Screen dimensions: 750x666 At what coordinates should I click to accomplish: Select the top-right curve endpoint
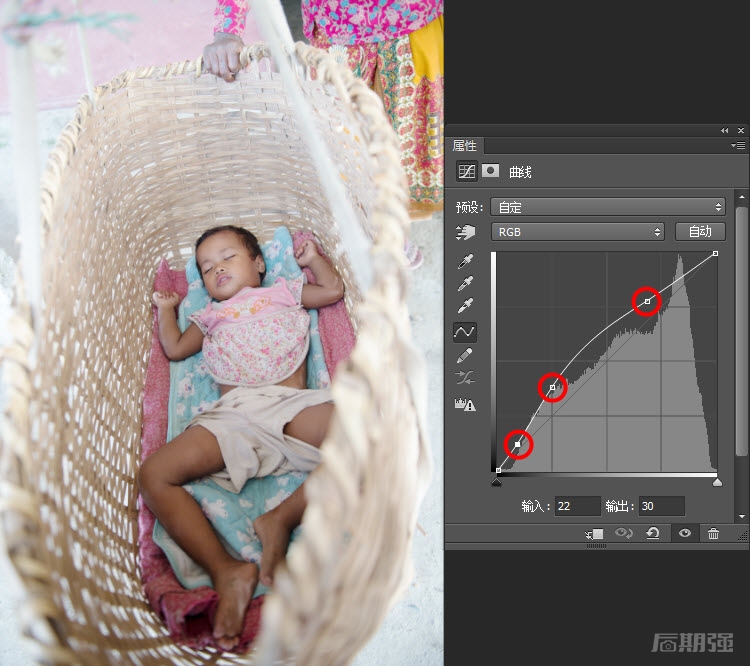click(715, 254)
